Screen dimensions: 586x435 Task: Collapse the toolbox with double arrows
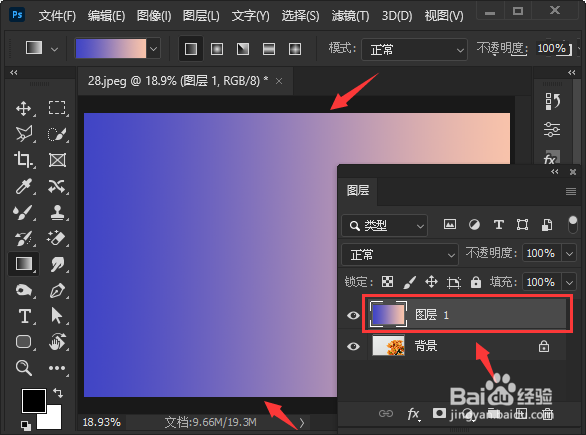pyautogui.click(x=14, y=72)
